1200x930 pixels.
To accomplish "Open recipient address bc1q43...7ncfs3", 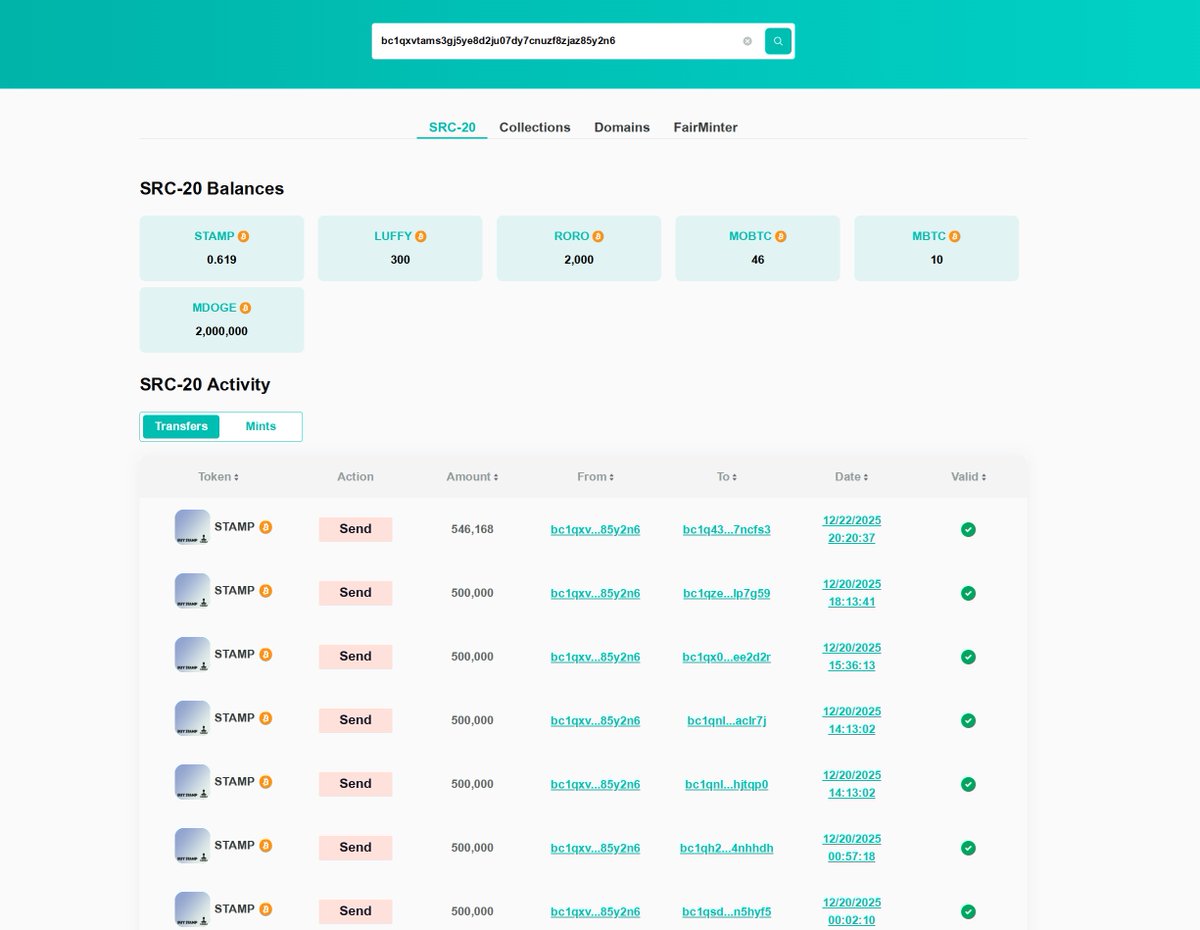I will 727,529.
